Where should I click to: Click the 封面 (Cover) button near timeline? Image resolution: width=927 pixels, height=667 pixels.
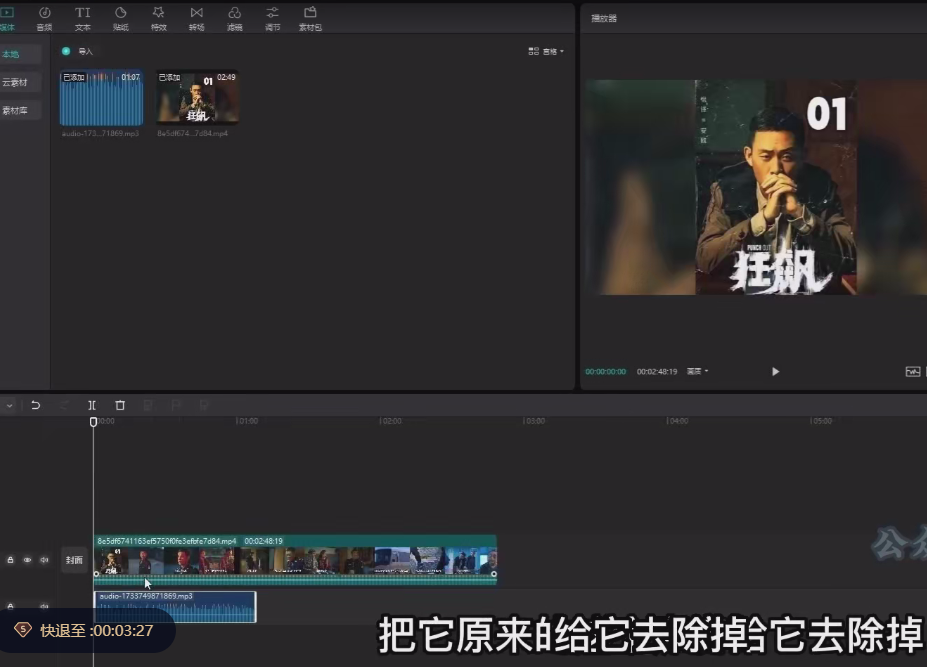[x=74, y=560]
